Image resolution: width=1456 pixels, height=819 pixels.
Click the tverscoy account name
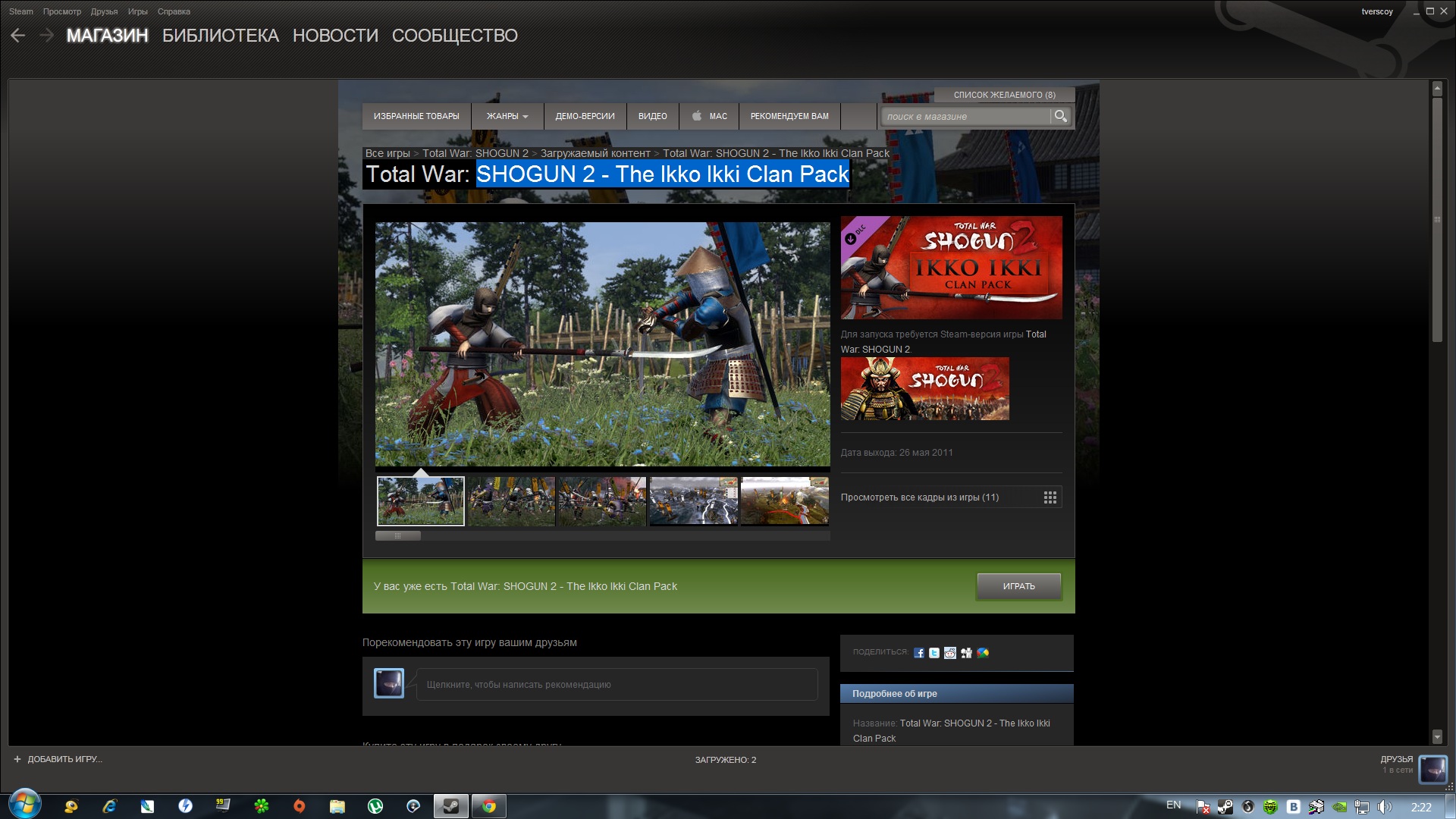[x=1376, y=11]
